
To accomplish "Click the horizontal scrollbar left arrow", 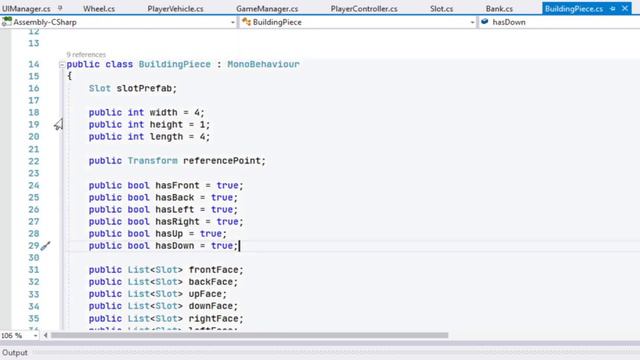I will [45, 336].
